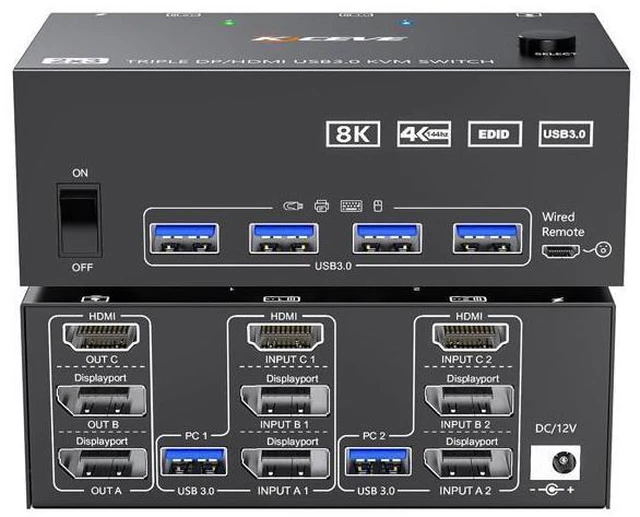
Task: Flip the ON/OFF rocker power switch
Action: point(79,220)
